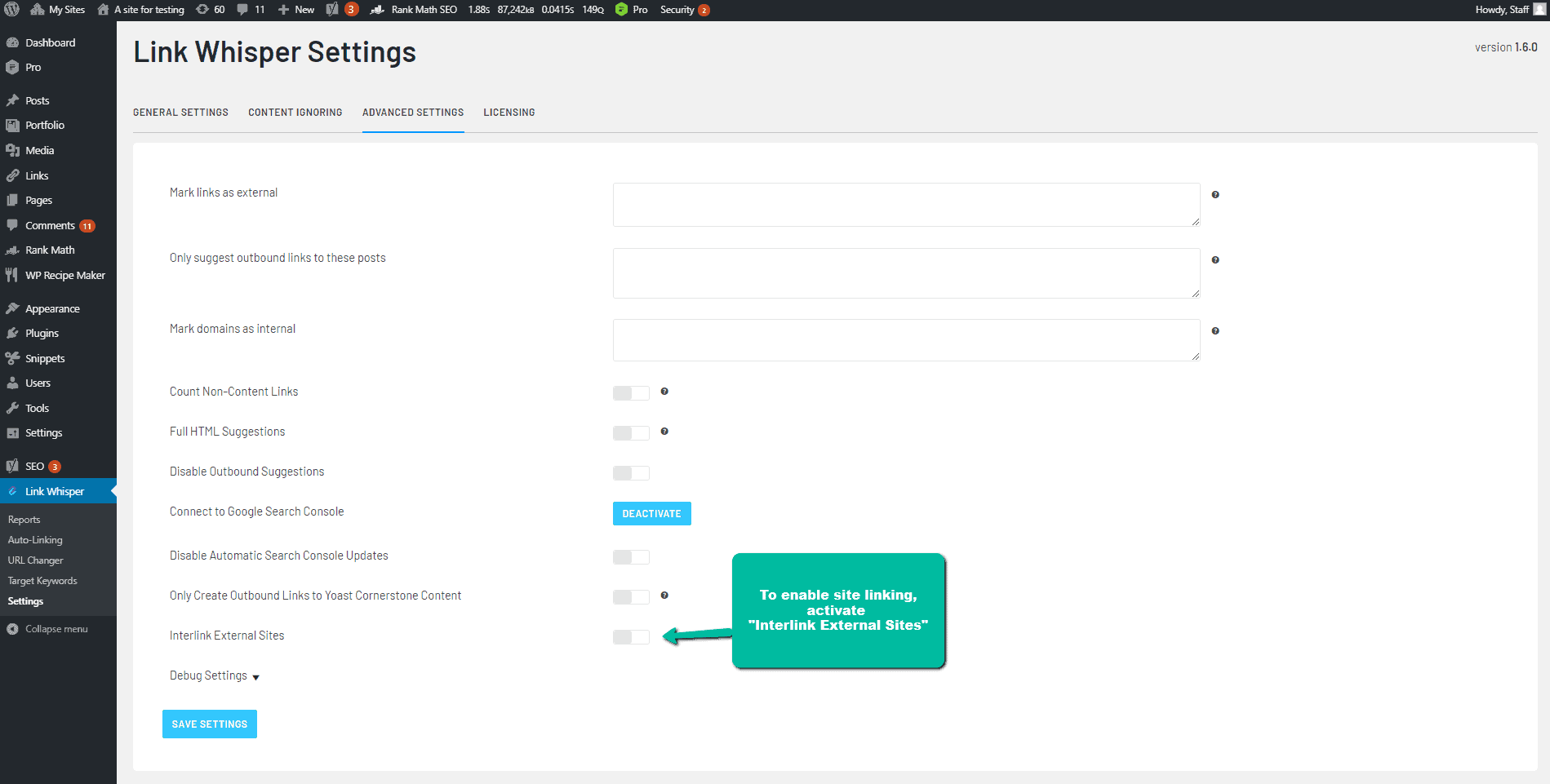The width and height of the screenshot is (1550, 784).
Task: Show help for Full HTML Suggestions
Action: pos(664,432)
